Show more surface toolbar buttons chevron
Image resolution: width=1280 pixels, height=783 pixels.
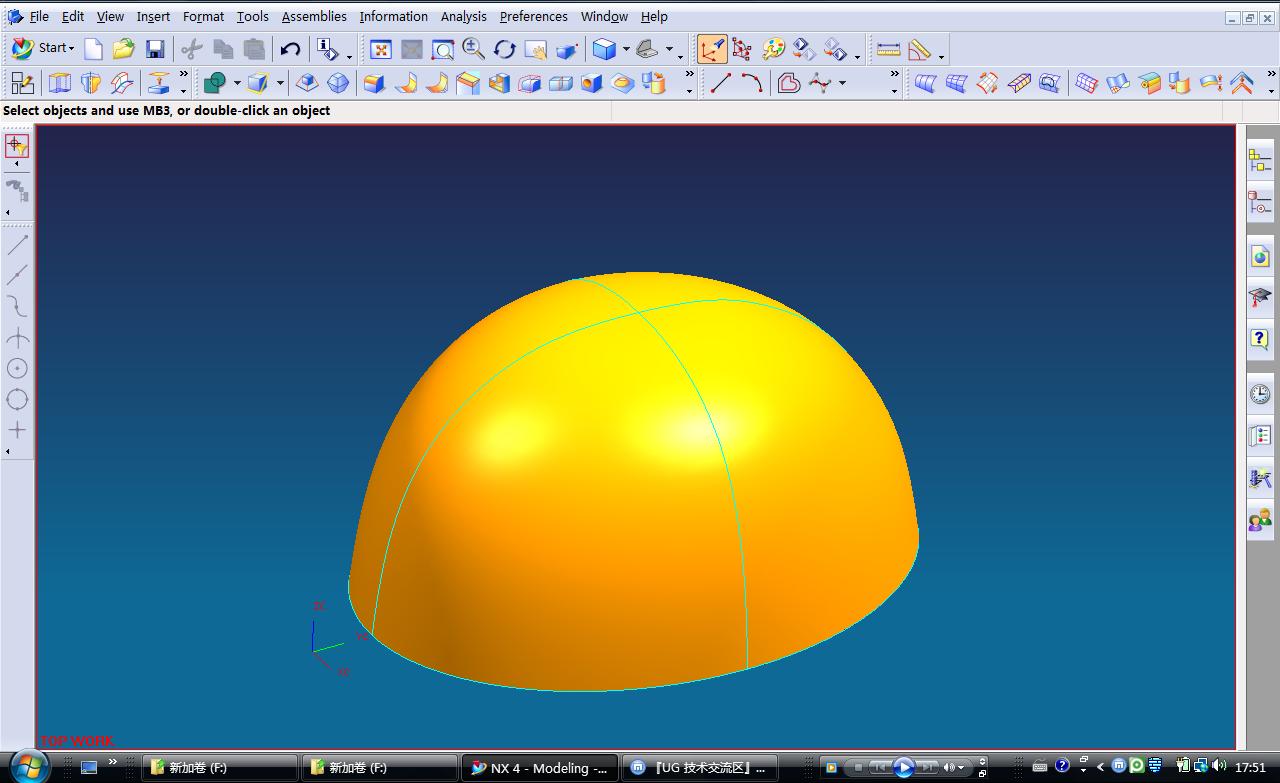point(1271,75)
